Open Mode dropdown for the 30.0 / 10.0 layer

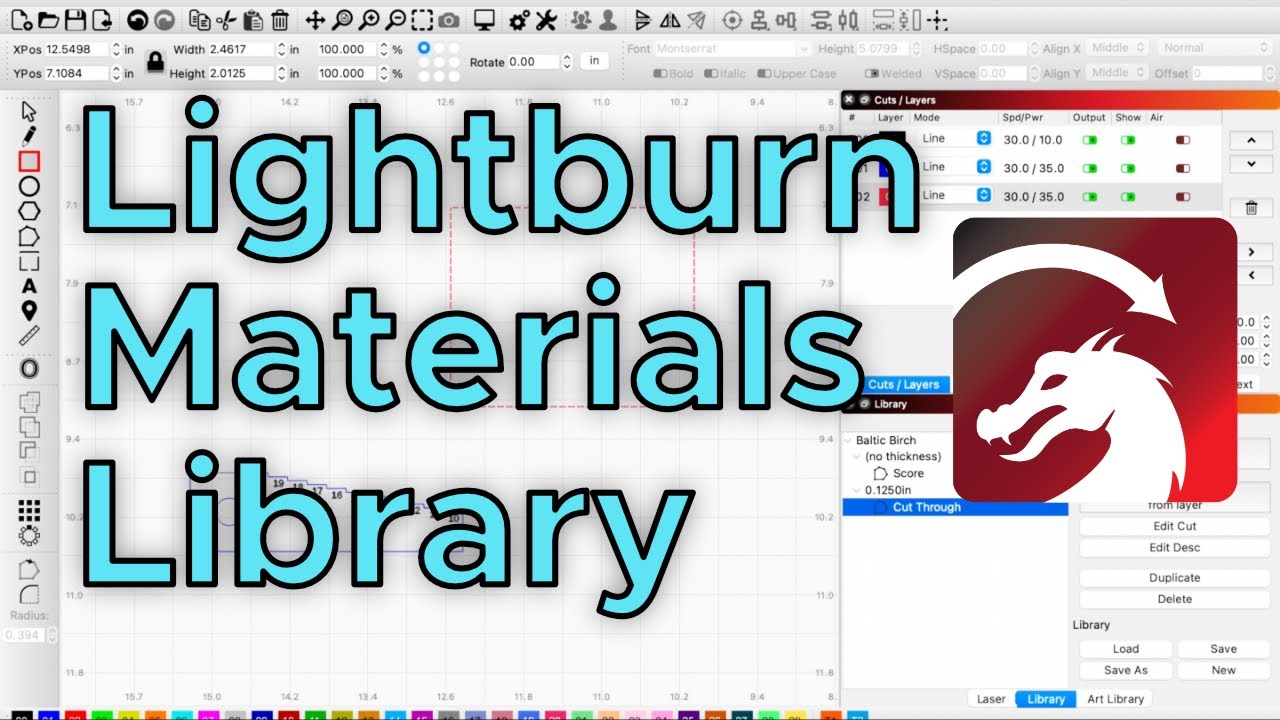pyautogui.click(x=956, y=138)
